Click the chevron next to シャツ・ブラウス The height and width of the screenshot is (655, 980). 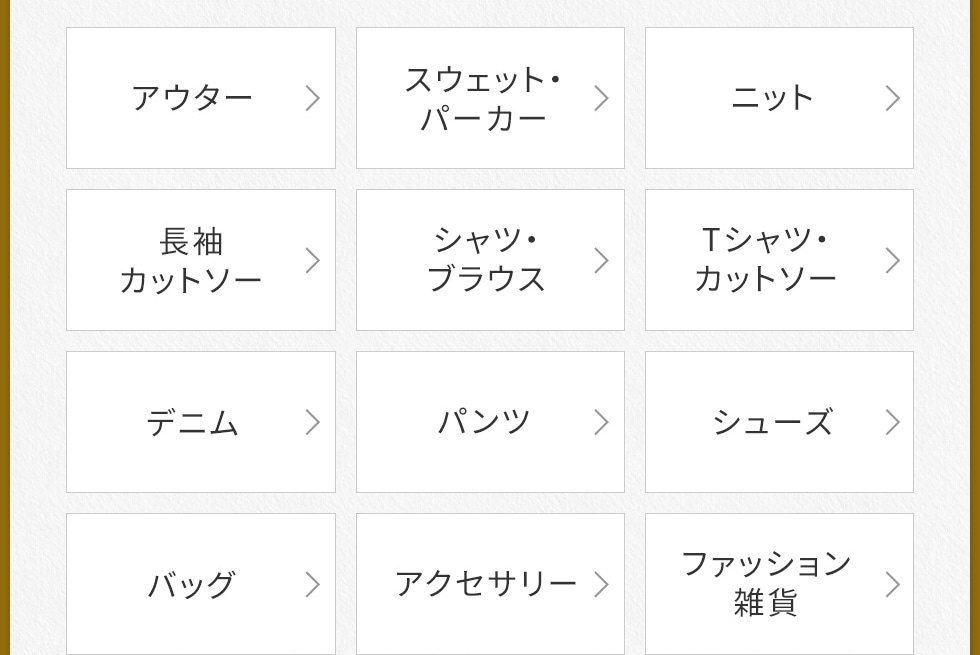602,260
